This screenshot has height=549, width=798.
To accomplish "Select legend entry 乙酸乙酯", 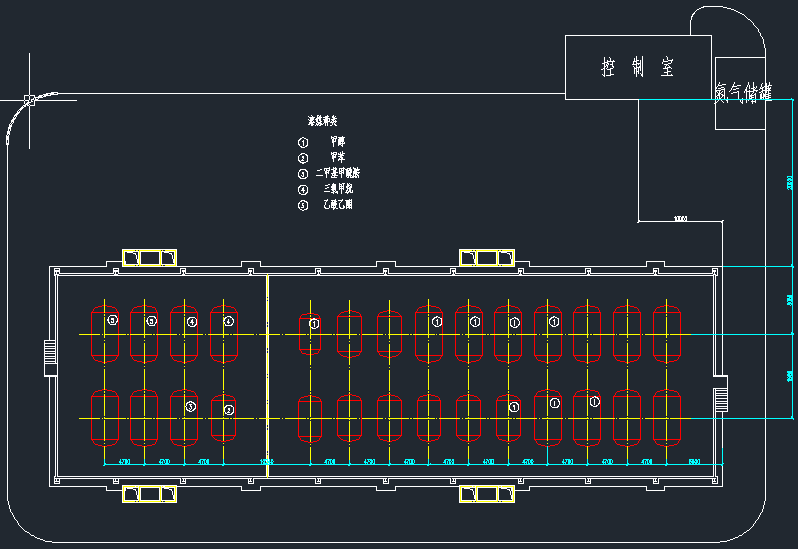I will pos(338,204).
